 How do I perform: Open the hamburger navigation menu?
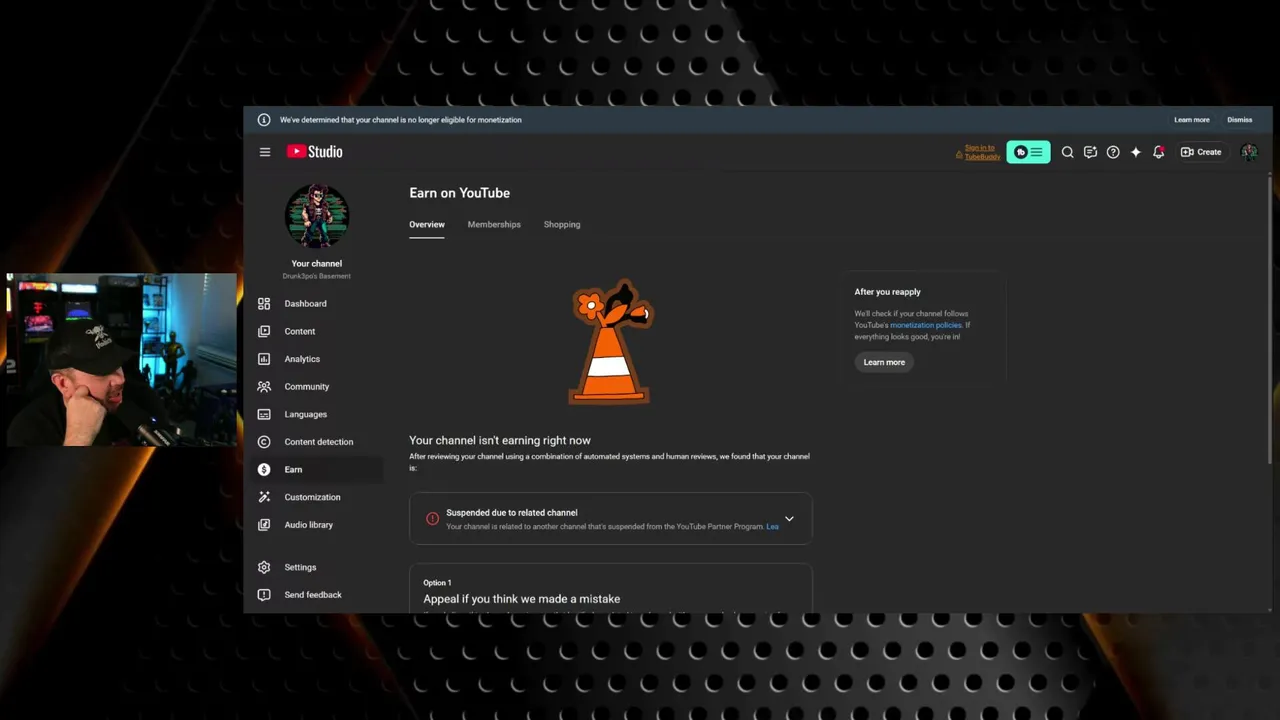click(x=265, y=152)
